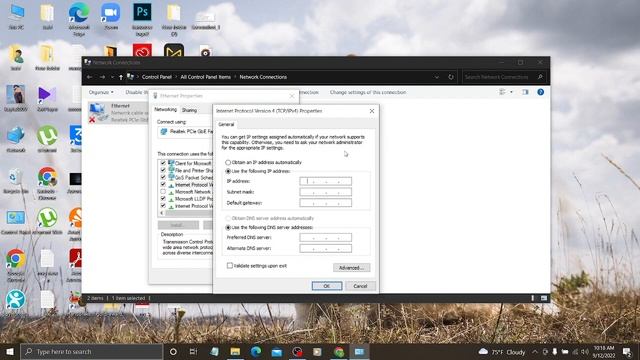Select the Ethernet adapter in Network Connections
The height and width of the screenshot is (360, 640).
[x=118, y=113]
